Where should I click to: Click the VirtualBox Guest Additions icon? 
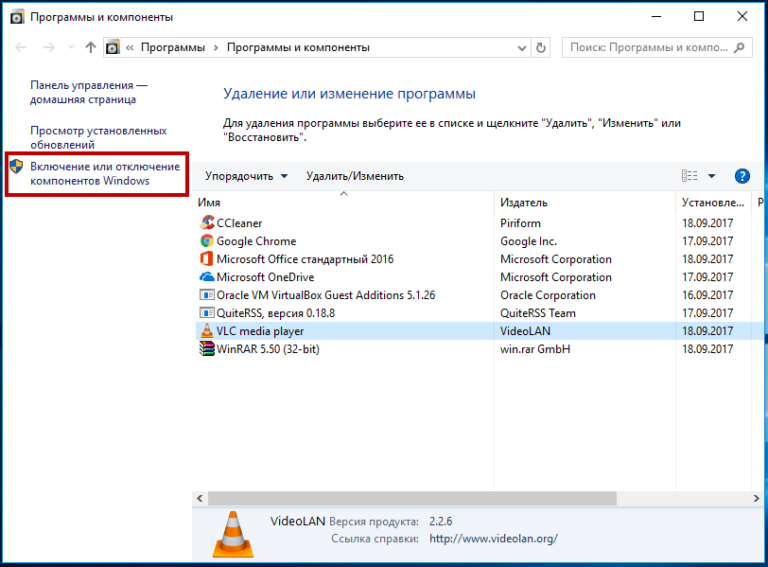207,295
